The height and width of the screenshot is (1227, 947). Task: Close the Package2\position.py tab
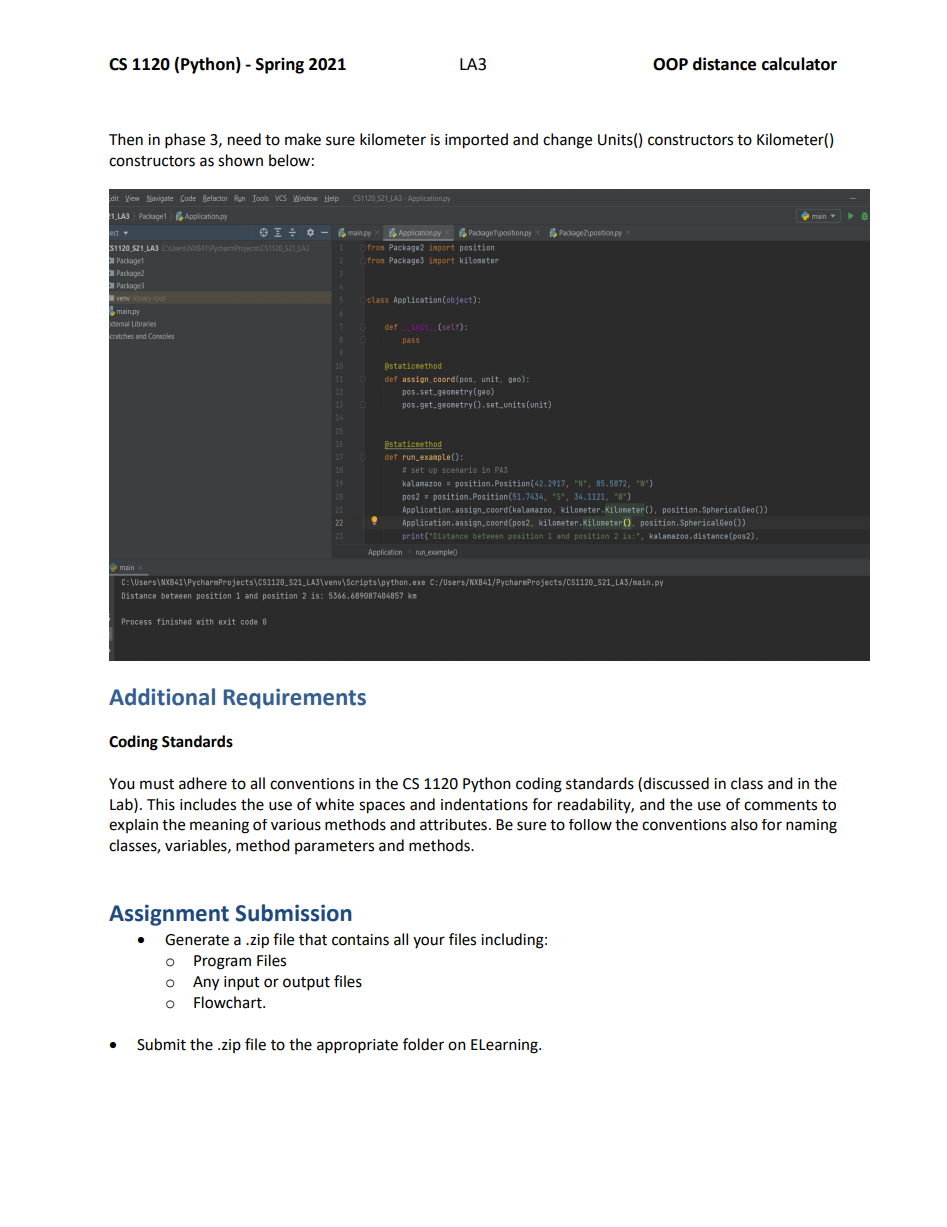click(627, 231)
